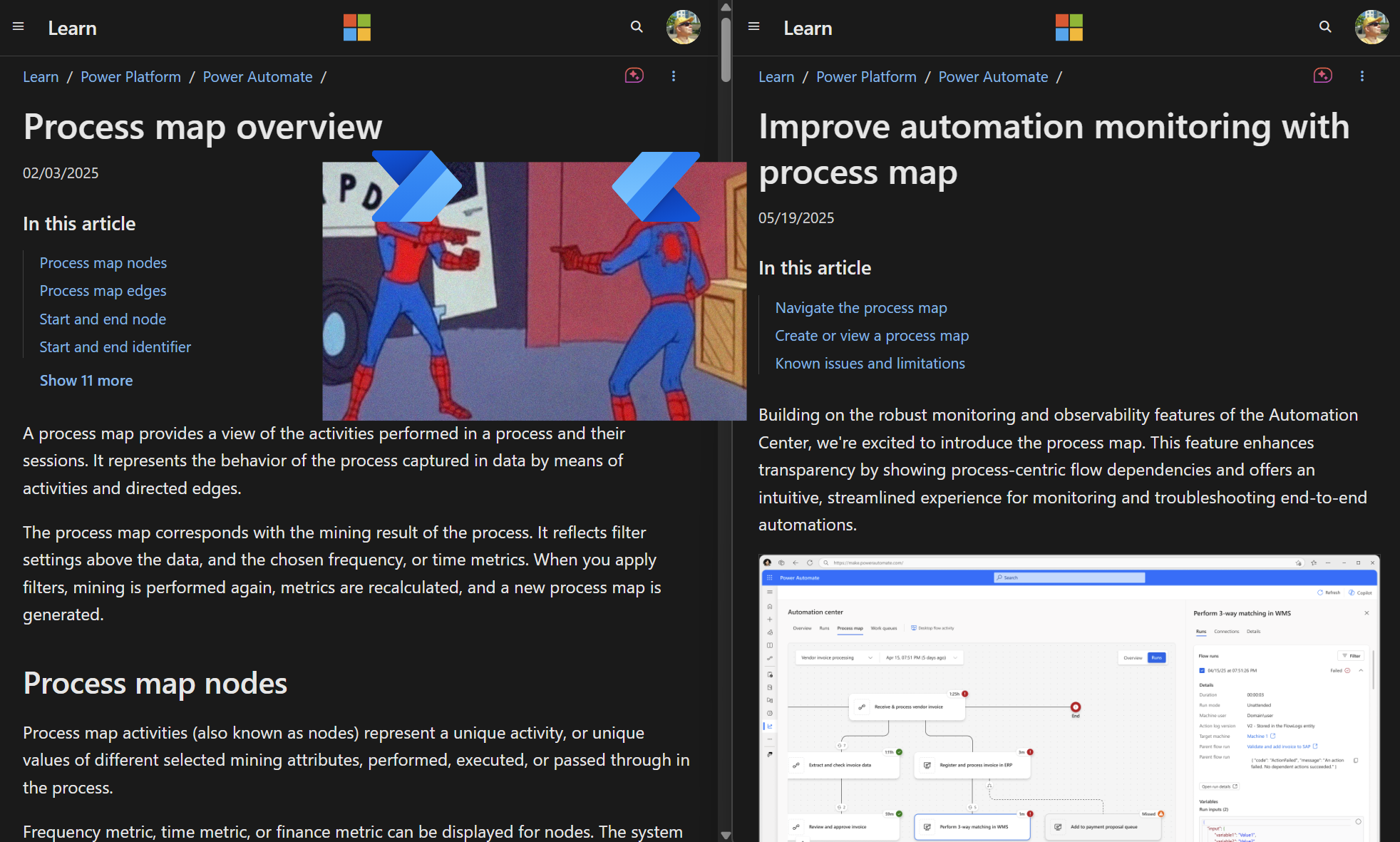
Task: Open search in the left window header
Action: click(x=637, y=27)
